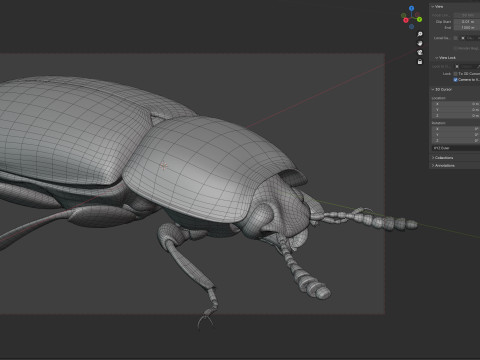480x360 pixels.
Task: Click the dark red negative X gizmo handle
Action: [417, 14]
